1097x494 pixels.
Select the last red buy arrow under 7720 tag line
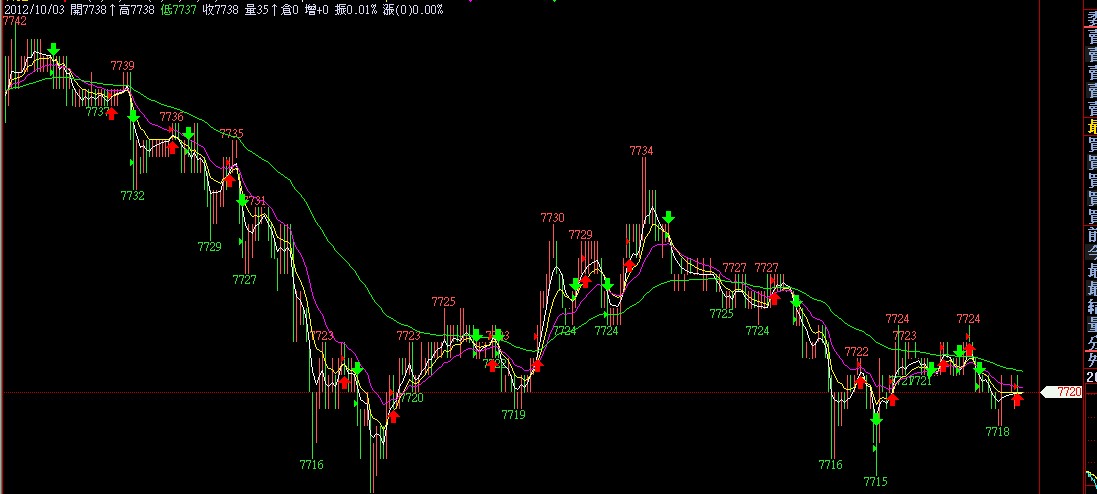[x=1017, y=400]
